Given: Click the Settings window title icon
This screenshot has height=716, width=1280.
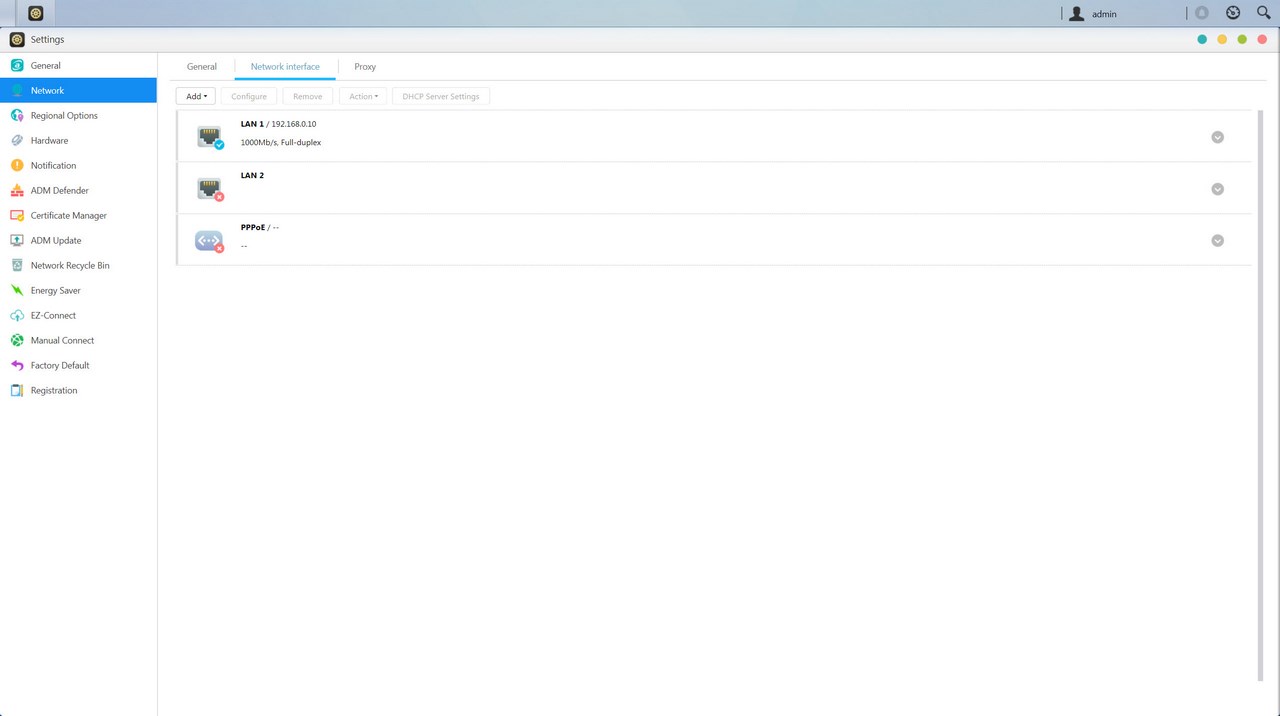Looking at the screenshot, I should pyautogui.click(x=17, y=40).
